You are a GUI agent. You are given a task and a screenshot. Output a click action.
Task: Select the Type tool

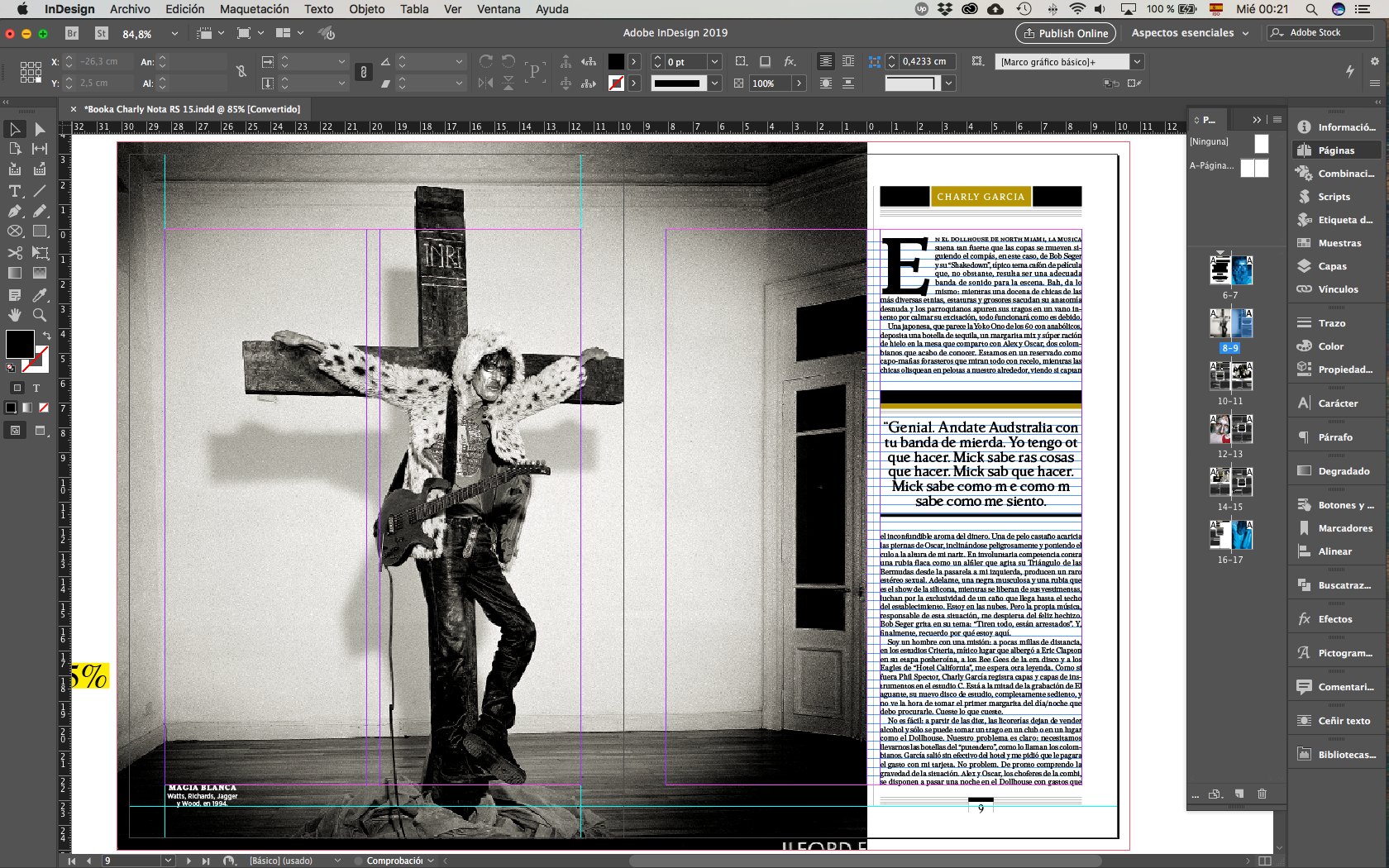(x=15, y=191)
